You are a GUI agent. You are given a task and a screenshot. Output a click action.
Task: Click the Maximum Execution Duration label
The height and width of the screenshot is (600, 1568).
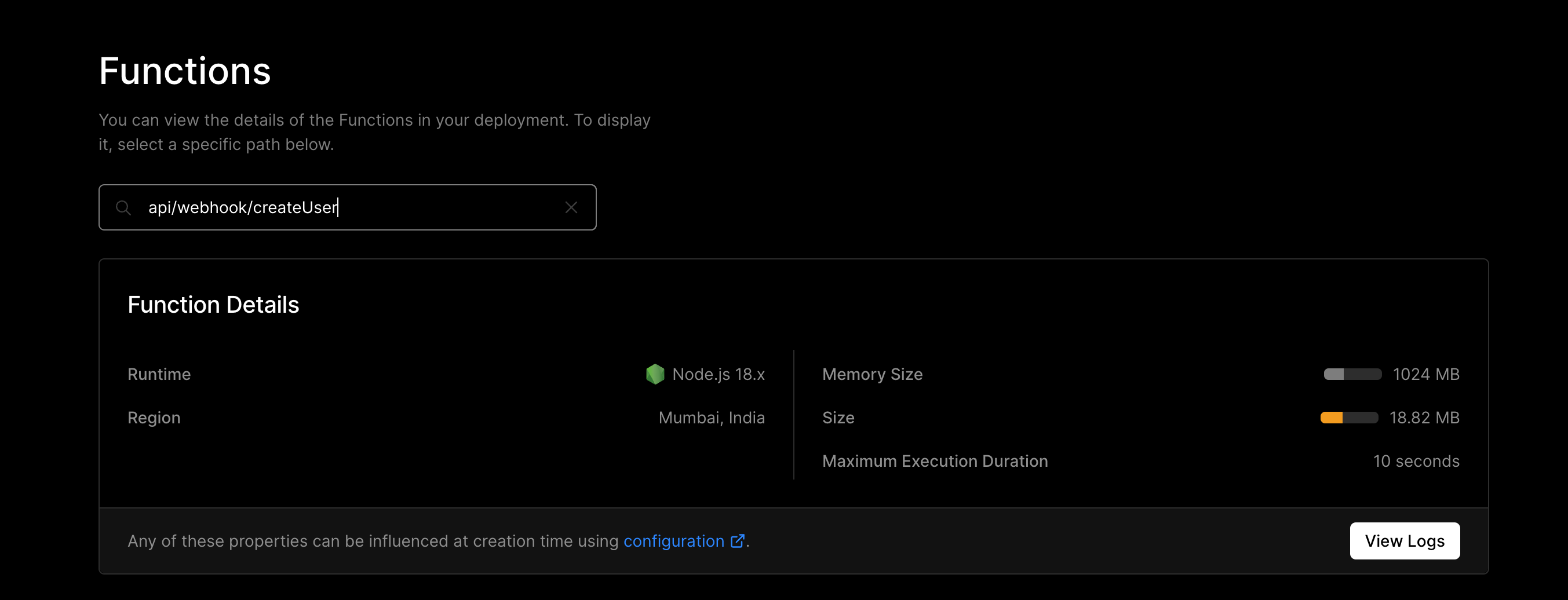point(935,461)
